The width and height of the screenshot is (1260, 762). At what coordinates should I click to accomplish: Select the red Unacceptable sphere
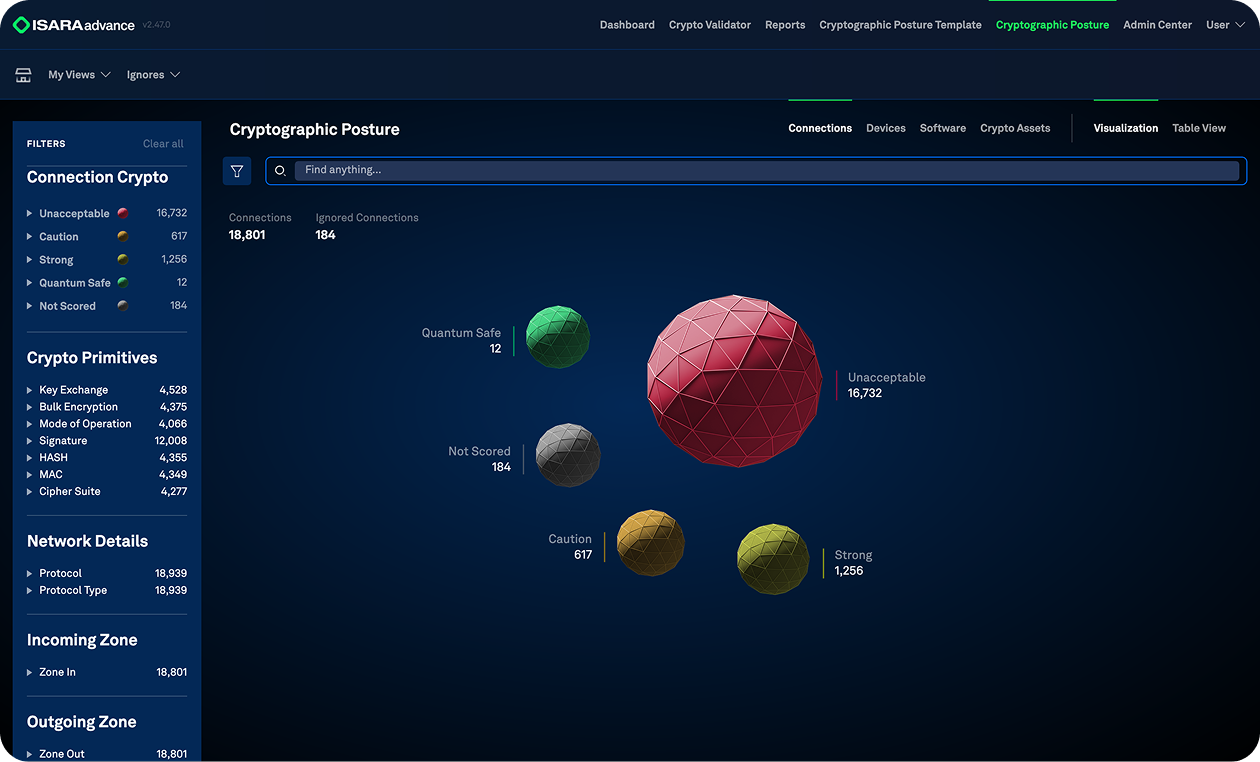(x=735, y=381)
